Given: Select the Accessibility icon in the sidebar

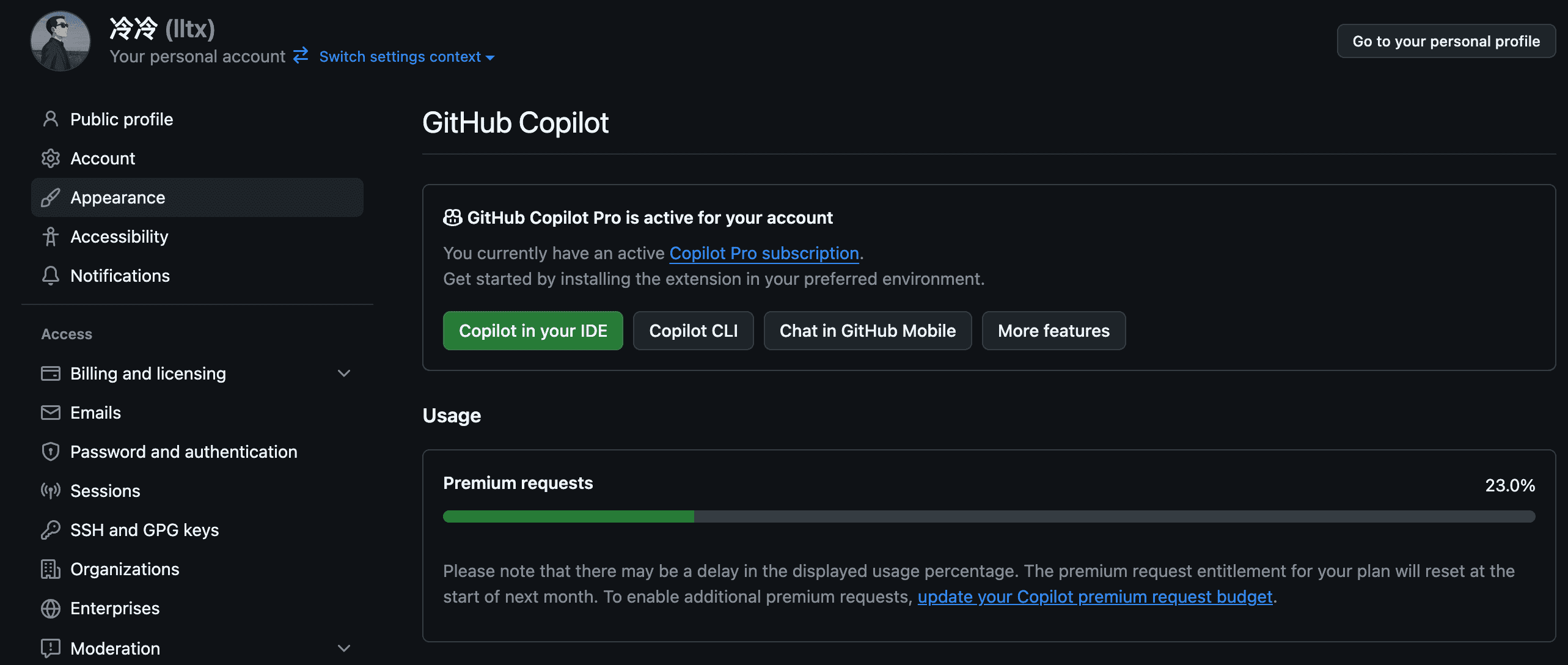Looking at the screenshot, I should pos(51,237).
